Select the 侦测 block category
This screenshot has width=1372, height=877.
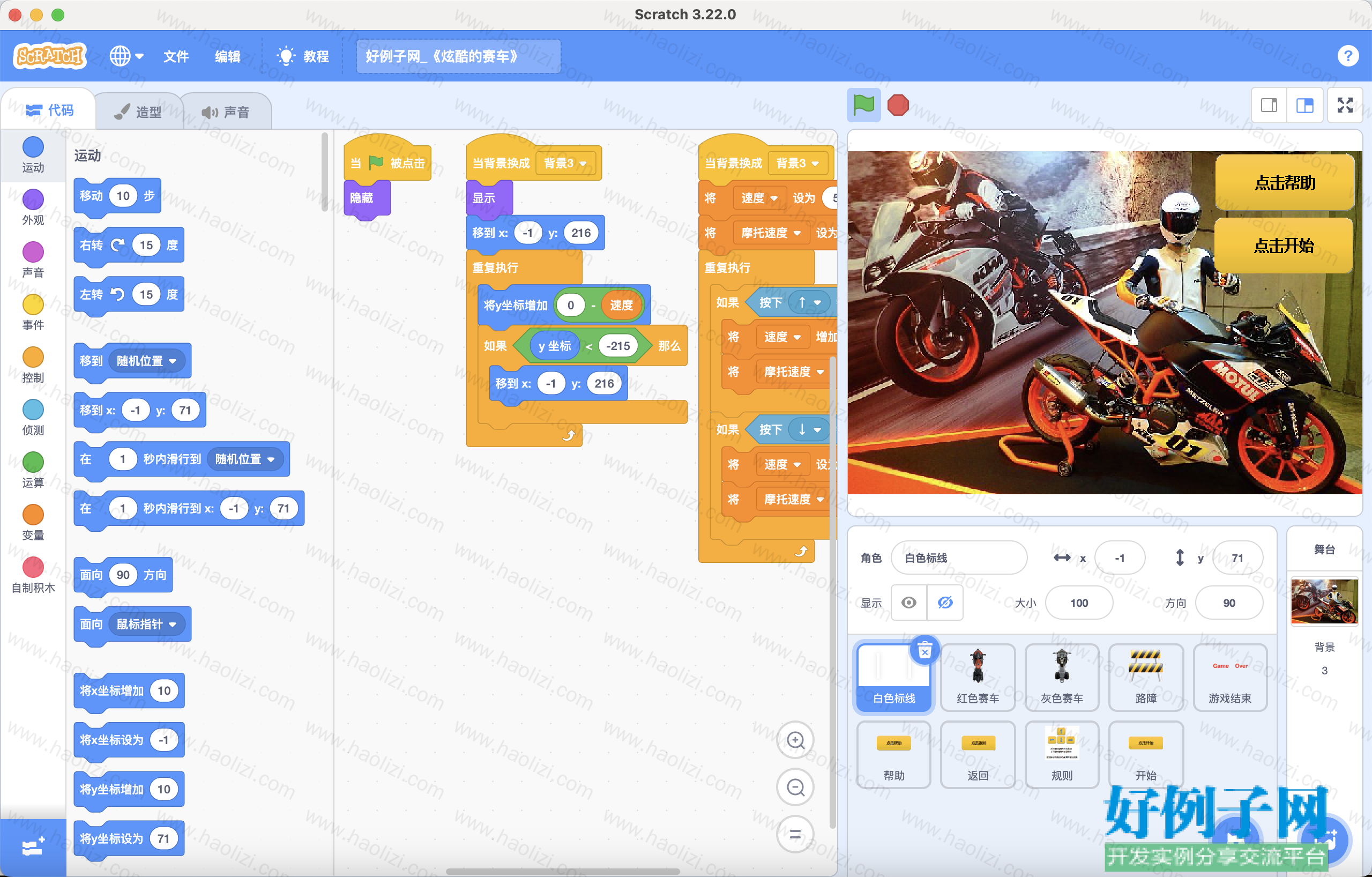pyautogui.click(x=33, y=417)
